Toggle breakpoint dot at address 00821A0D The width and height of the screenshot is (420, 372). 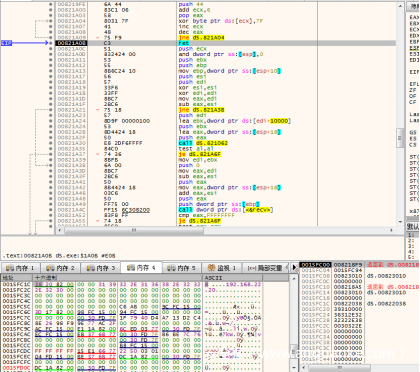51,54
